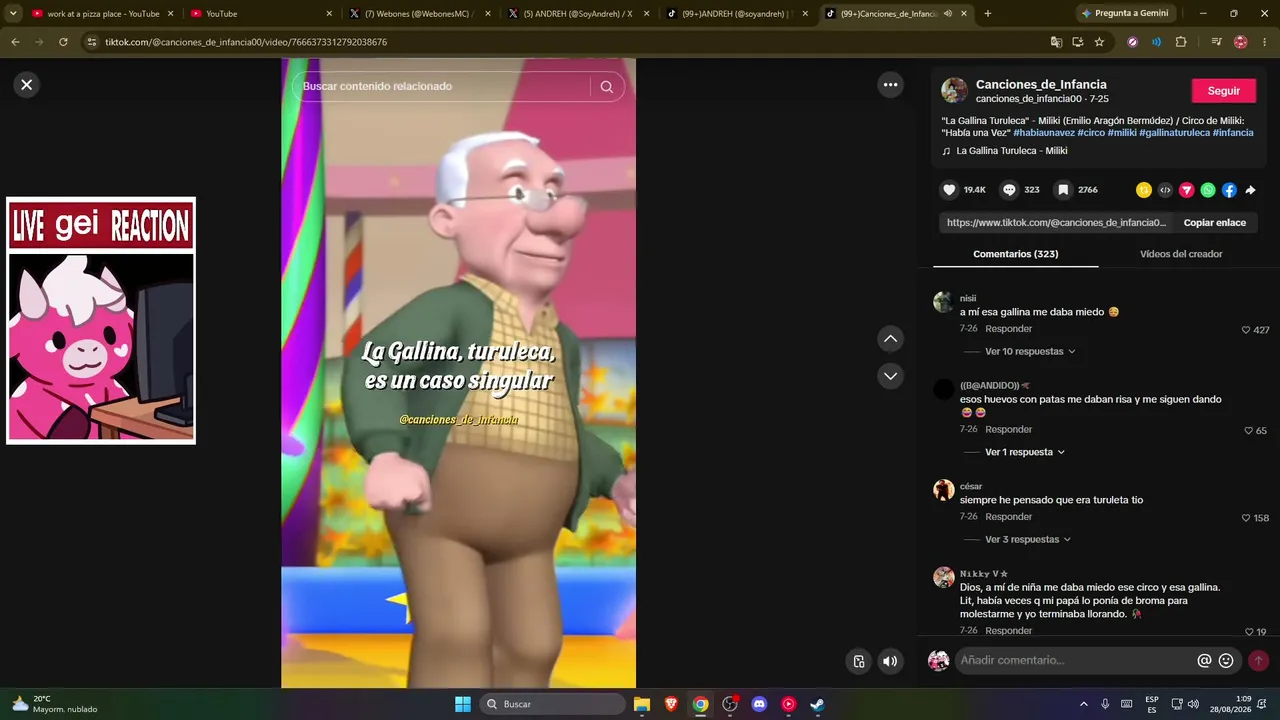Click the address bar URL

[246, 42]
